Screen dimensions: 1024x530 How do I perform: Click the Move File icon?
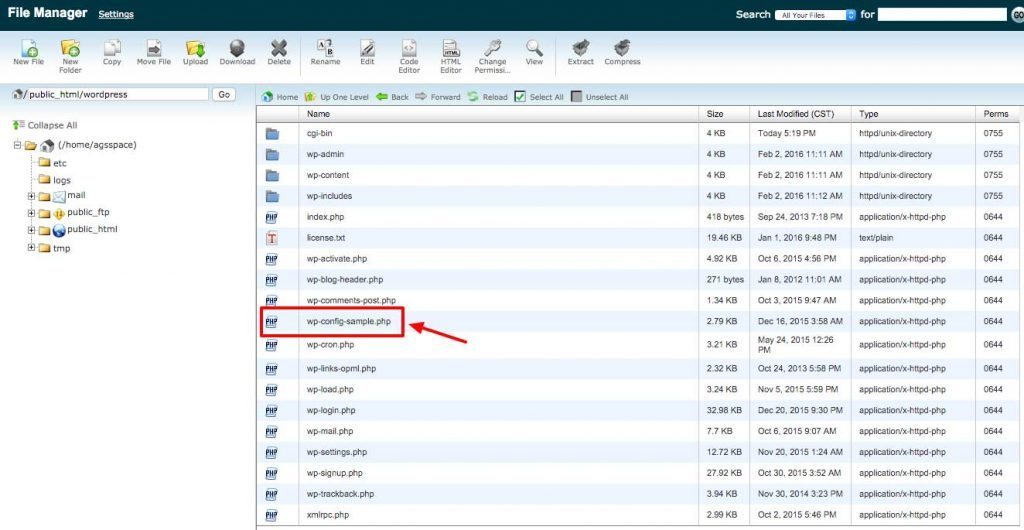153,52
